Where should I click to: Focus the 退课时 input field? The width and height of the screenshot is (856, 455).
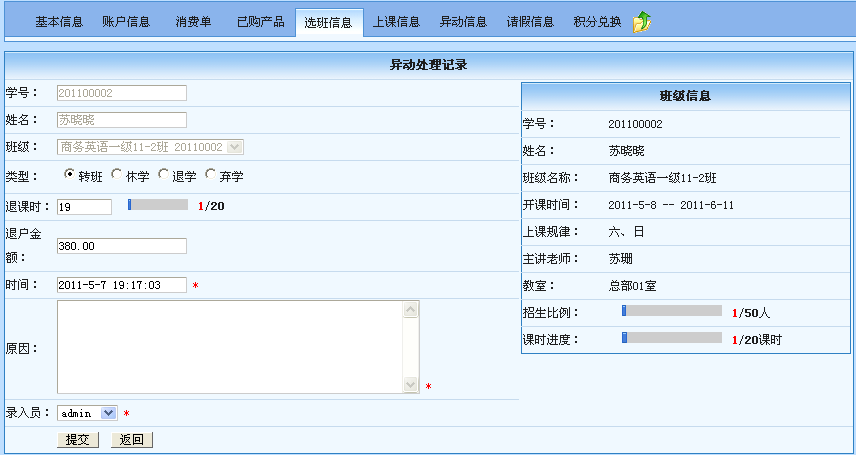tap(84, 207)
